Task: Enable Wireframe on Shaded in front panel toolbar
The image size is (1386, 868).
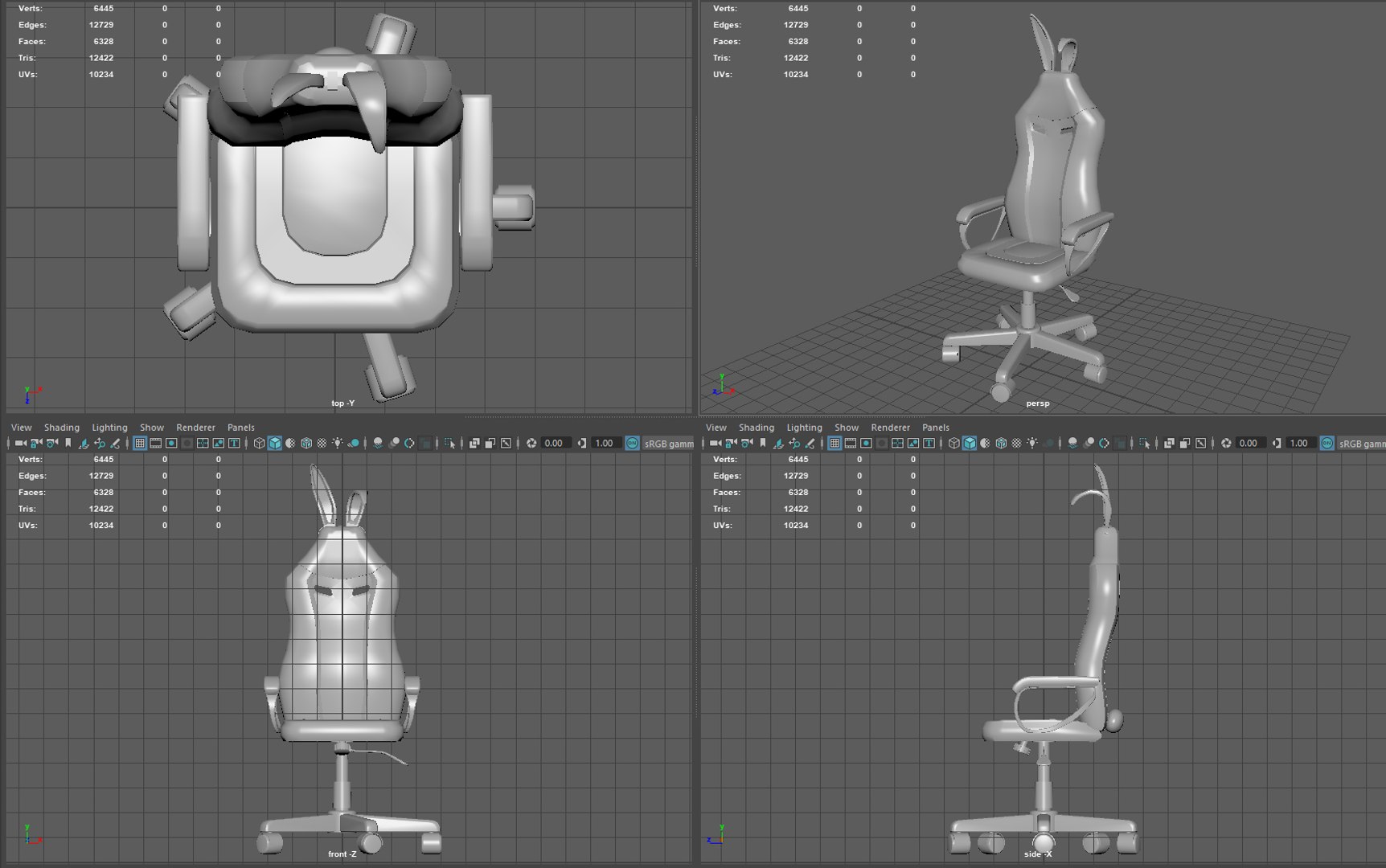Action: [x=306, y=443]
